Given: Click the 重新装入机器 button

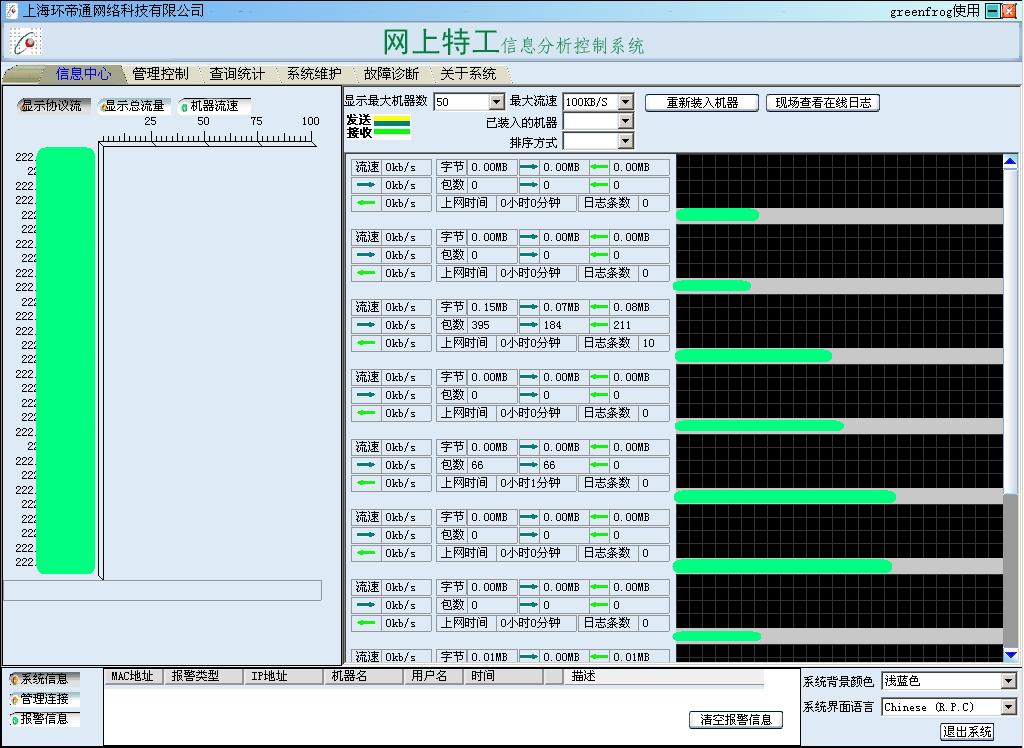Looking at the screenshot, I should (x=702, y=103).
